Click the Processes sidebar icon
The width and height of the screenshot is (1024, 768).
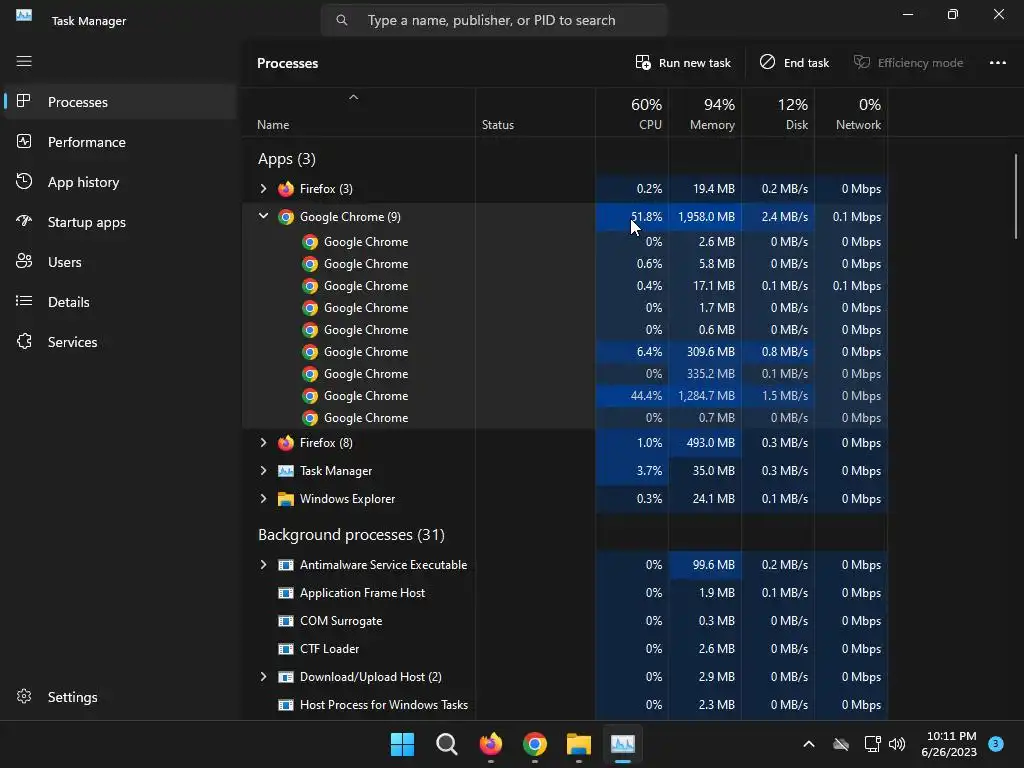(x=24, y=101)
